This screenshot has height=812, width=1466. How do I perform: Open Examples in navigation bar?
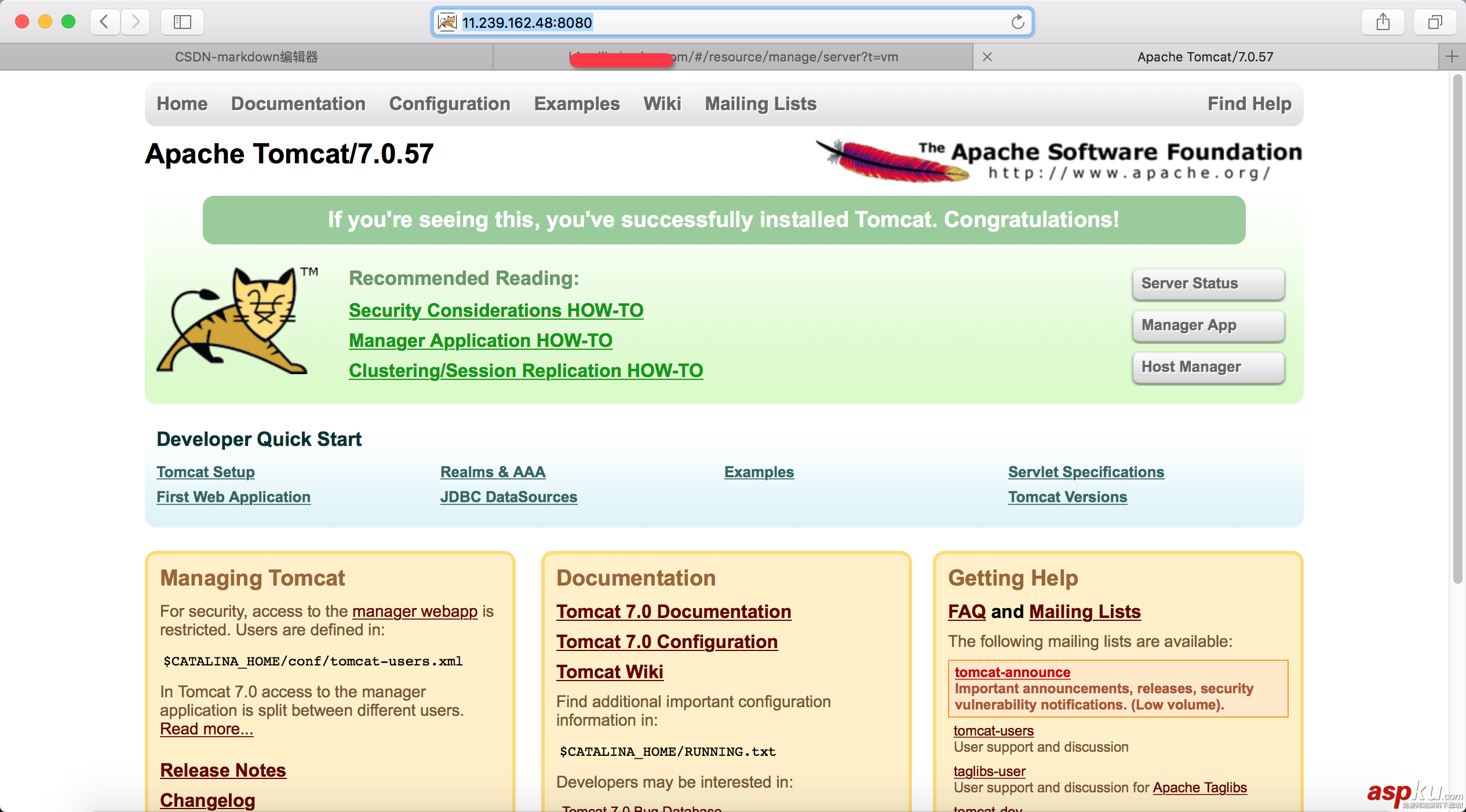[x=577, y=104]
